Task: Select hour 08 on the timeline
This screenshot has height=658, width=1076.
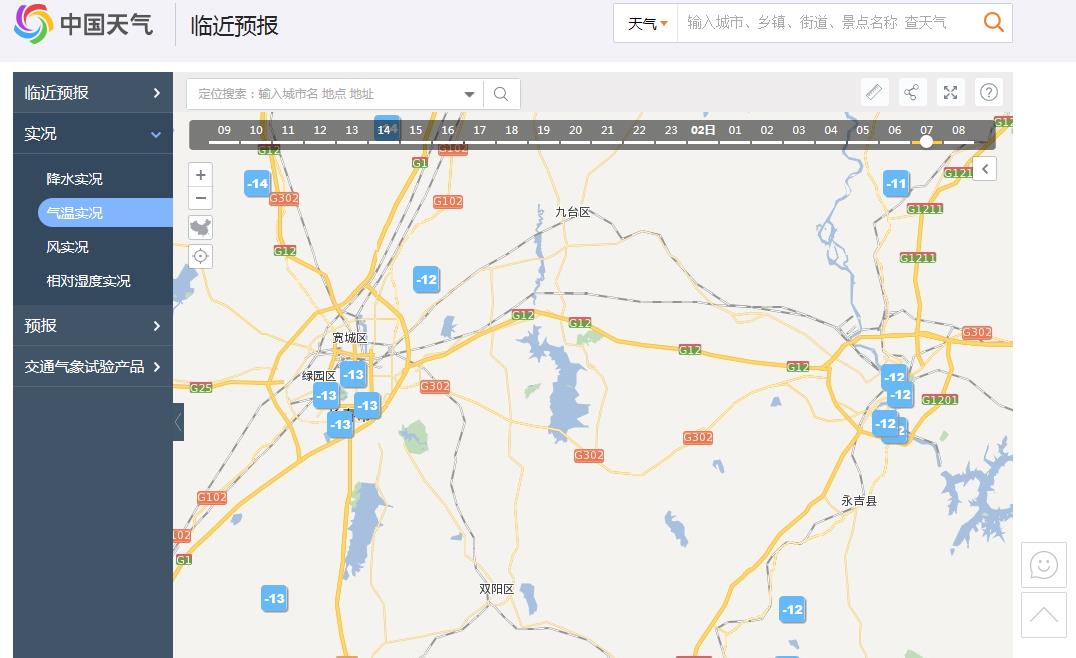Action: [x=959, y=130]
